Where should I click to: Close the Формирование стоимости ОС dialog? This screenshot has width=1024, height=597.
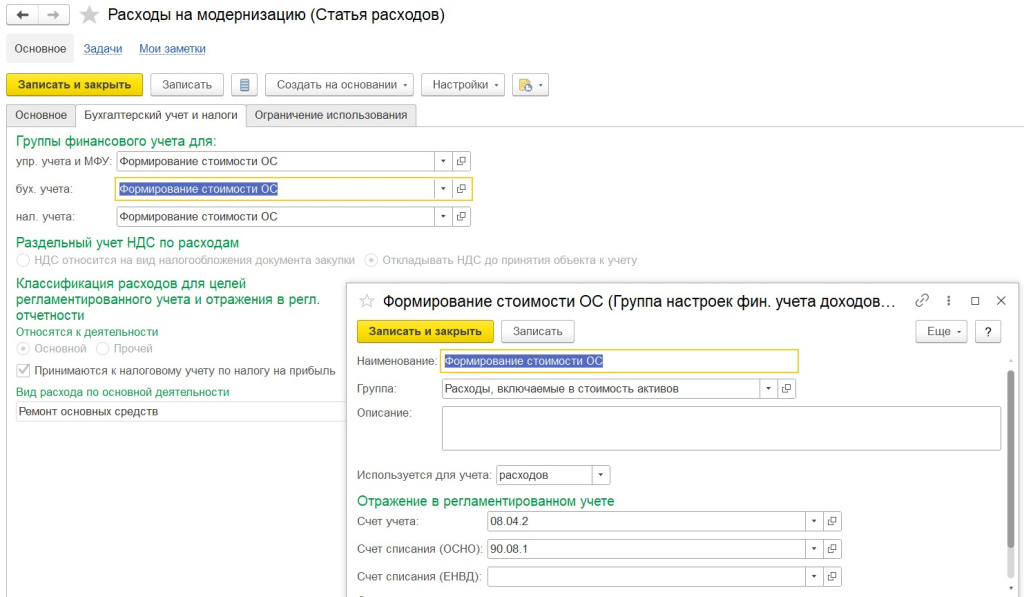[1001, 300]
